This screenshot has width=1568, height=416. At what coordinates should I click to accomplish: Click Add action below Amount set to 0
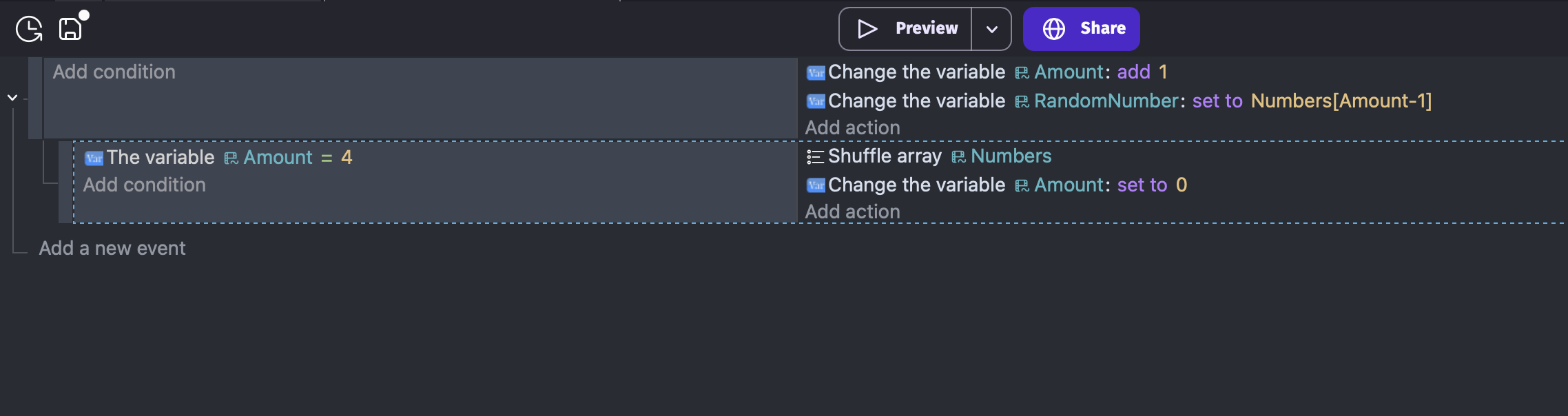pyautogui.click(x=853, y=211)
